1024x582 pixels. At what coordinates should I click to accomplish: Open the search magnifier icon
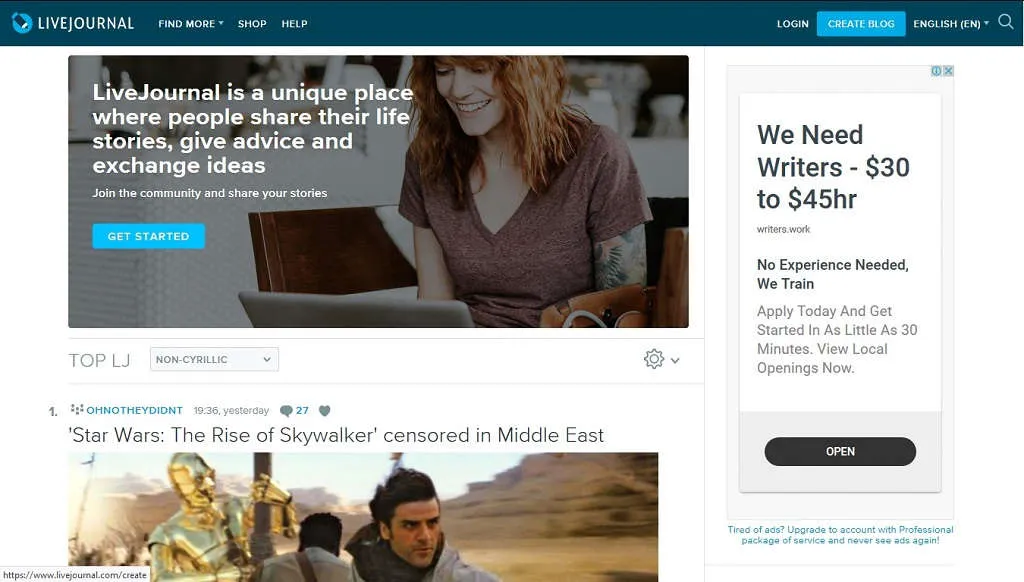tap(1006, 22)
